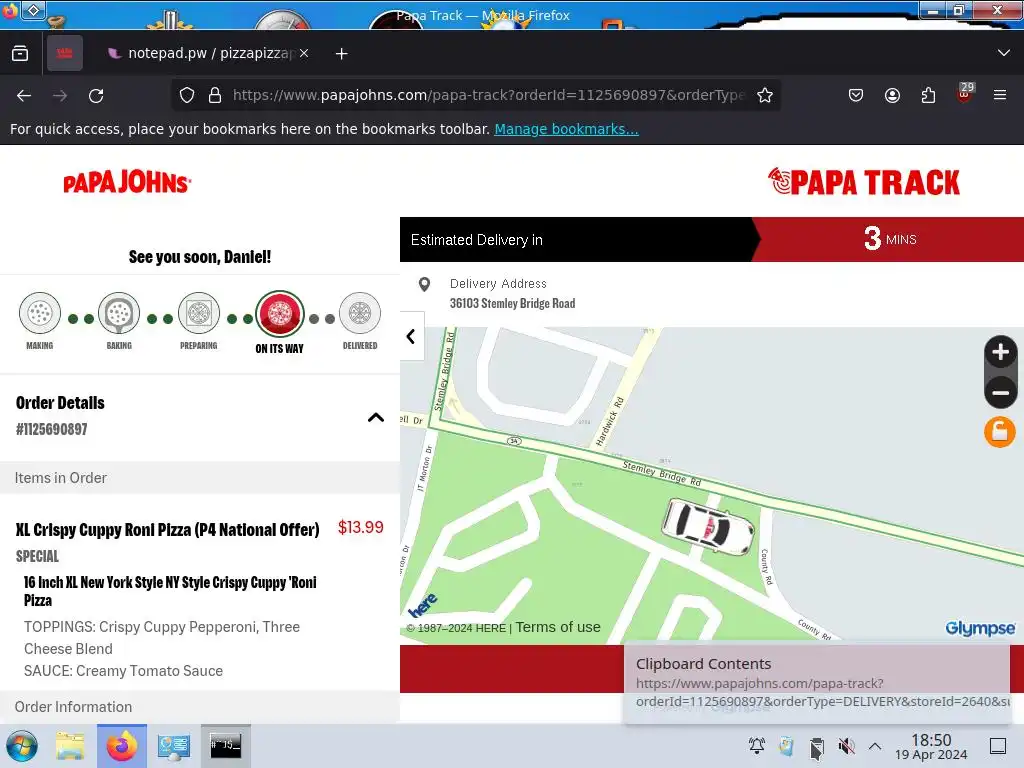Open the tracking protection shield panel
The image size is (1024, 768).
pyautogui.click(x=187, y=95)
